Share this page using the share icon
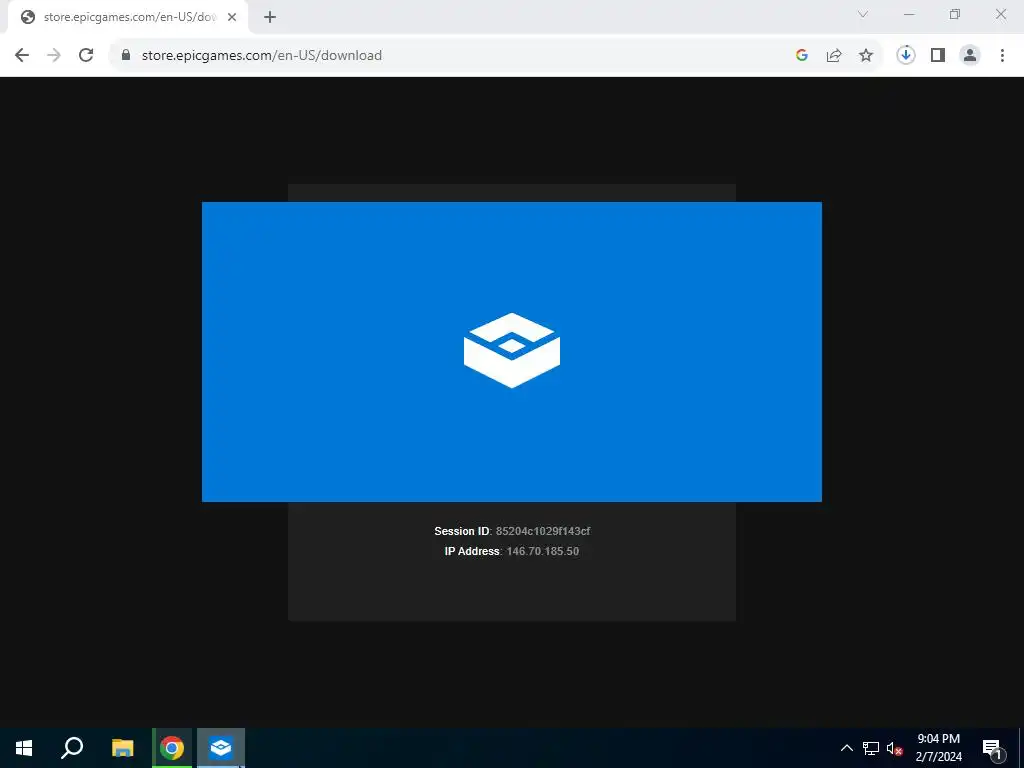1024x768 pixels. pyautogui.click(x=834, y=56)
